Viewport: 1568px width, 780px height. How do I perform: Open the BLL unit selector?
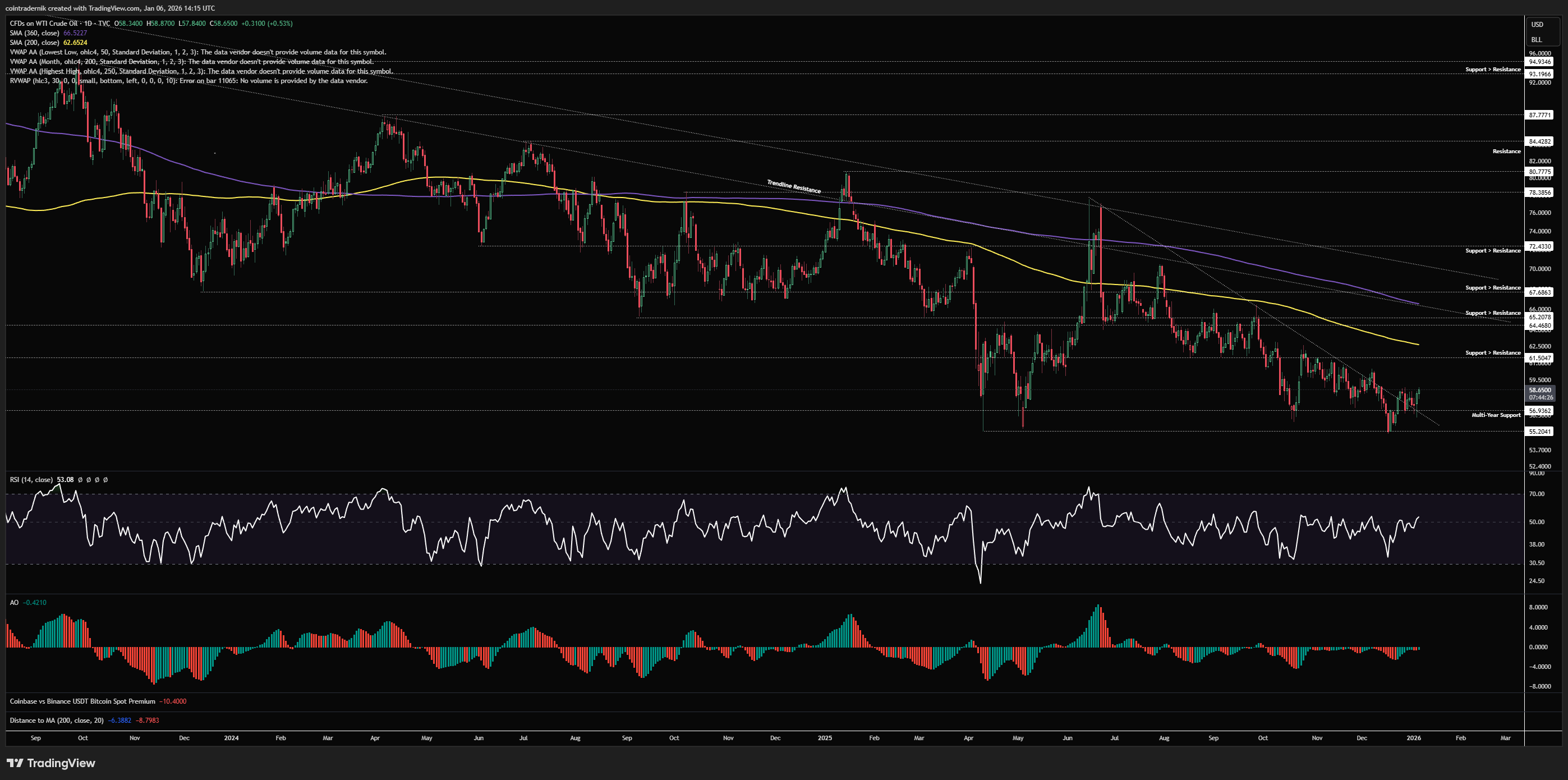(1537, 40)
